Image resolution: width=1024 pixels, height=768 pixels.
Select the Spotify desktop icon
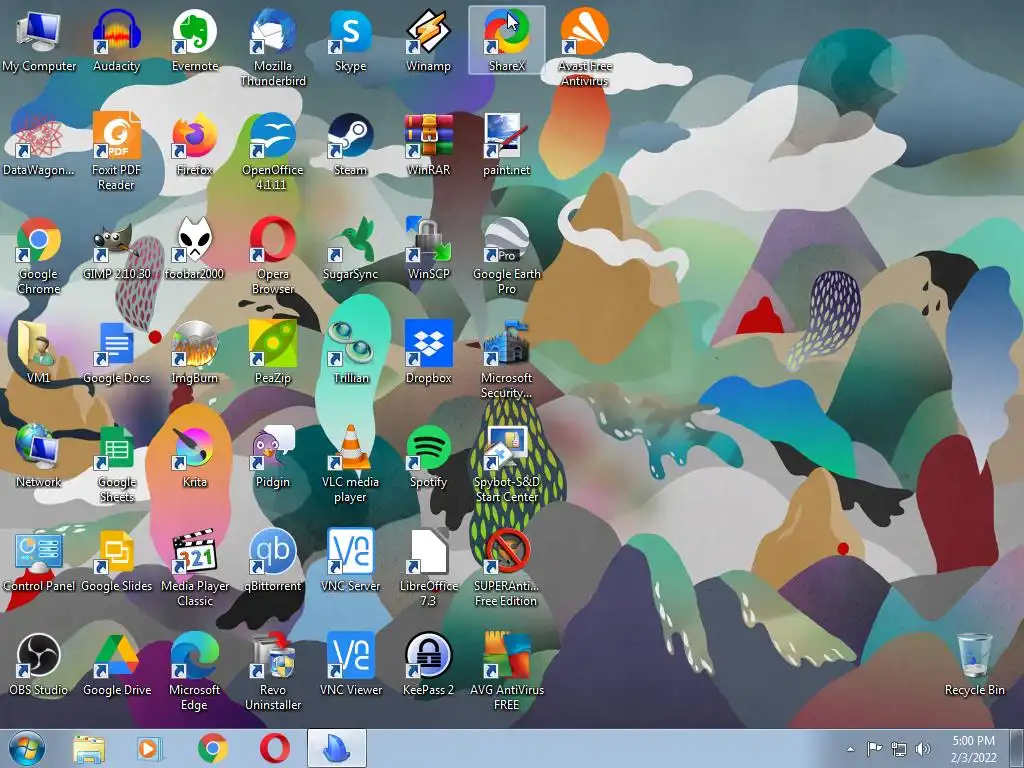(x=428, y=456)
